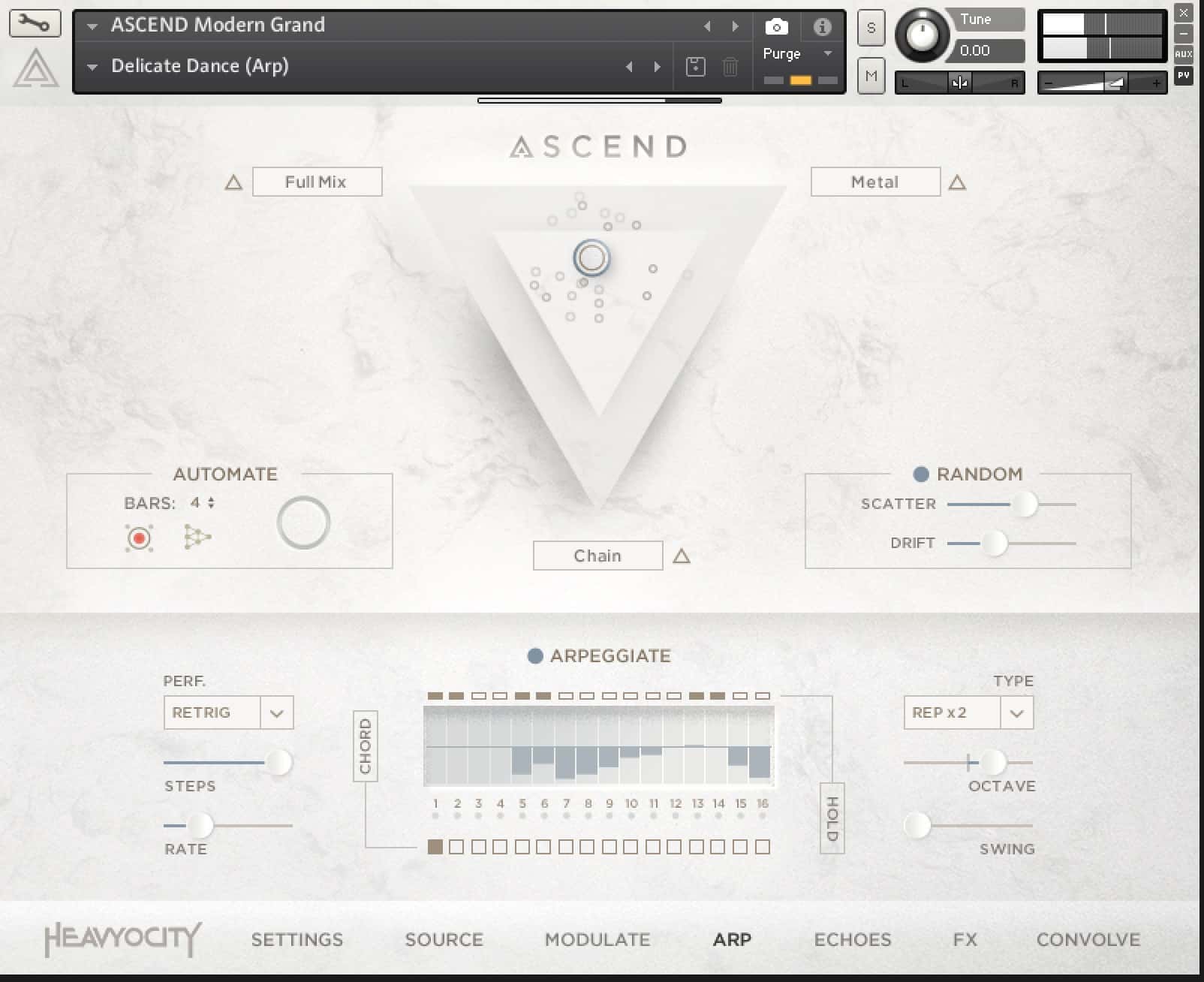Screen dimensions: 1204x982
Task: Open the CONVOLVE tab
Action: [x=1088, y=940]
